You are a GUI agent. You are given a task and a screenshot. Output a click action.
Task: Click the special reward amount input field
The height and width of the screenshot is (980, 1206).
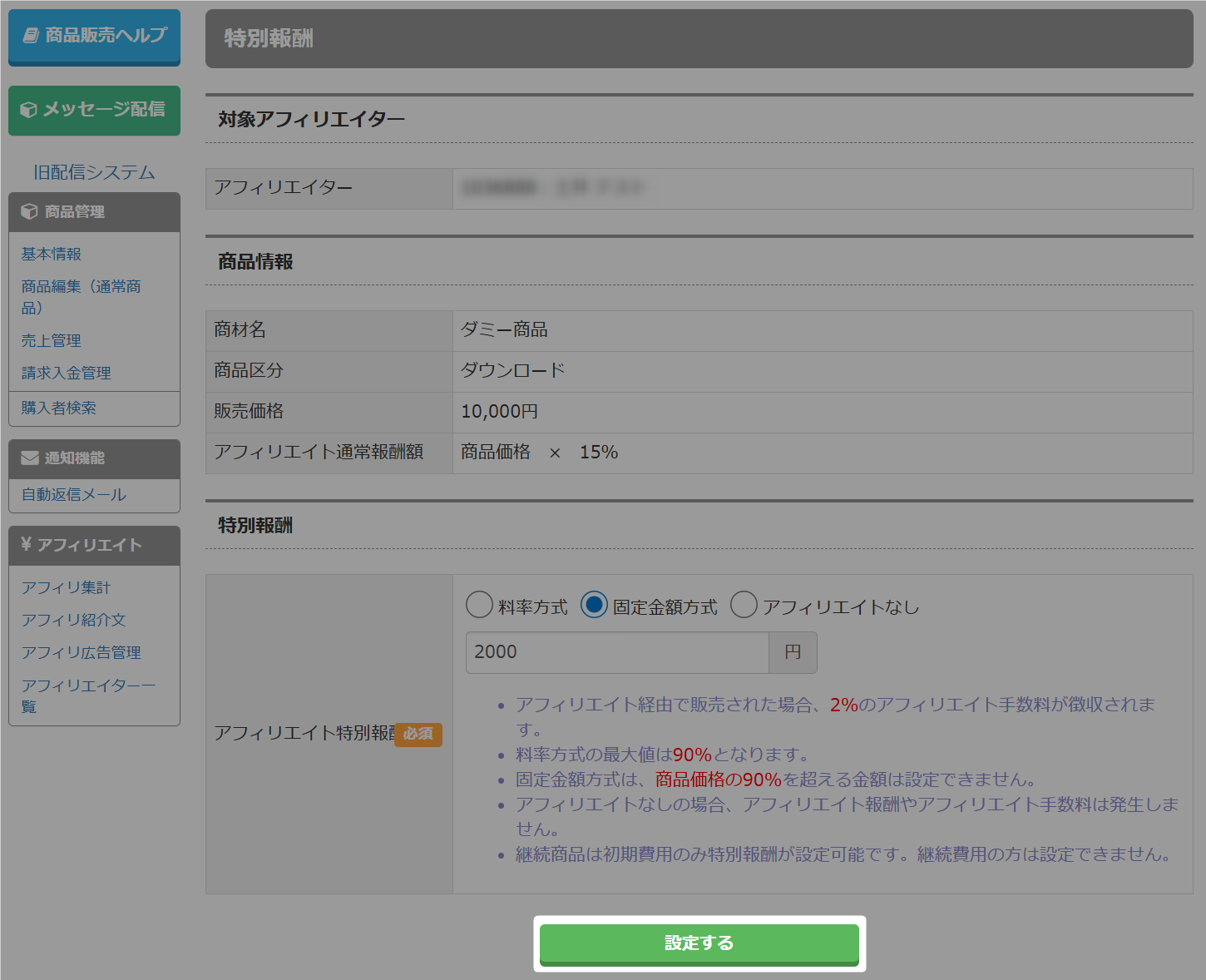click(616, 652)
